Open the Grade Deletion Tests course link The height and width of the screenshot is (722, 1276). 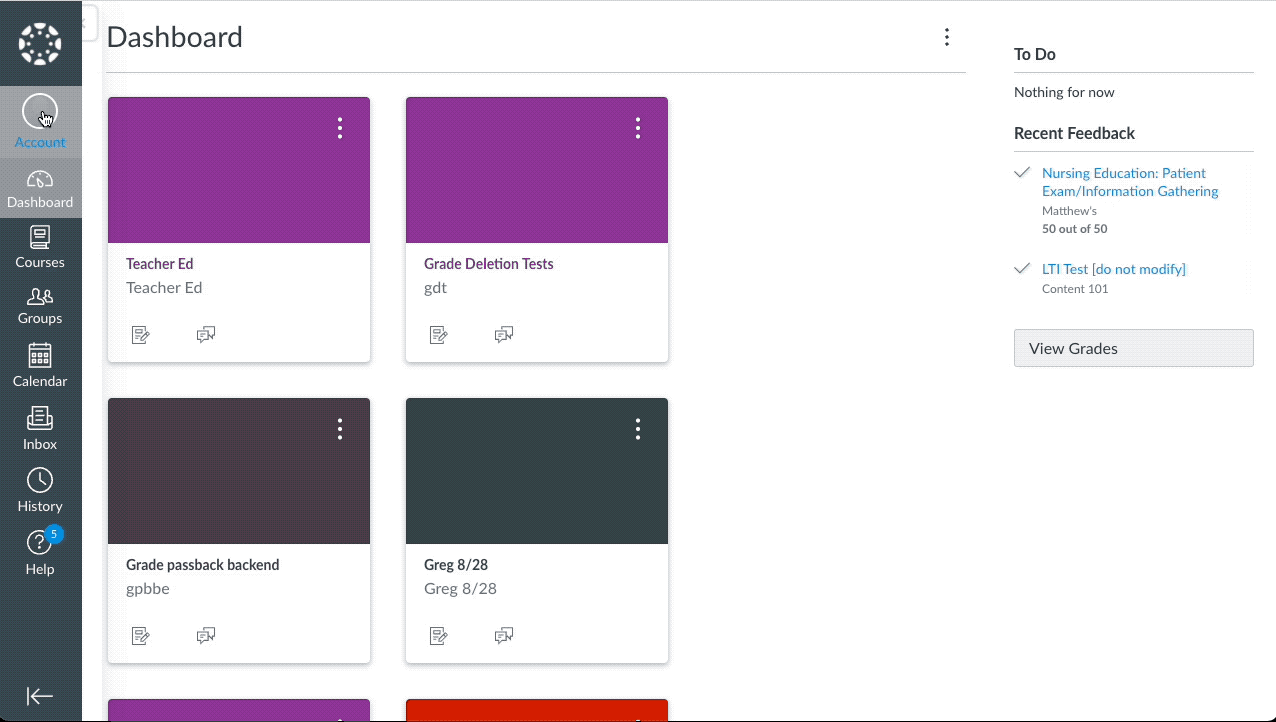point(489,264)
